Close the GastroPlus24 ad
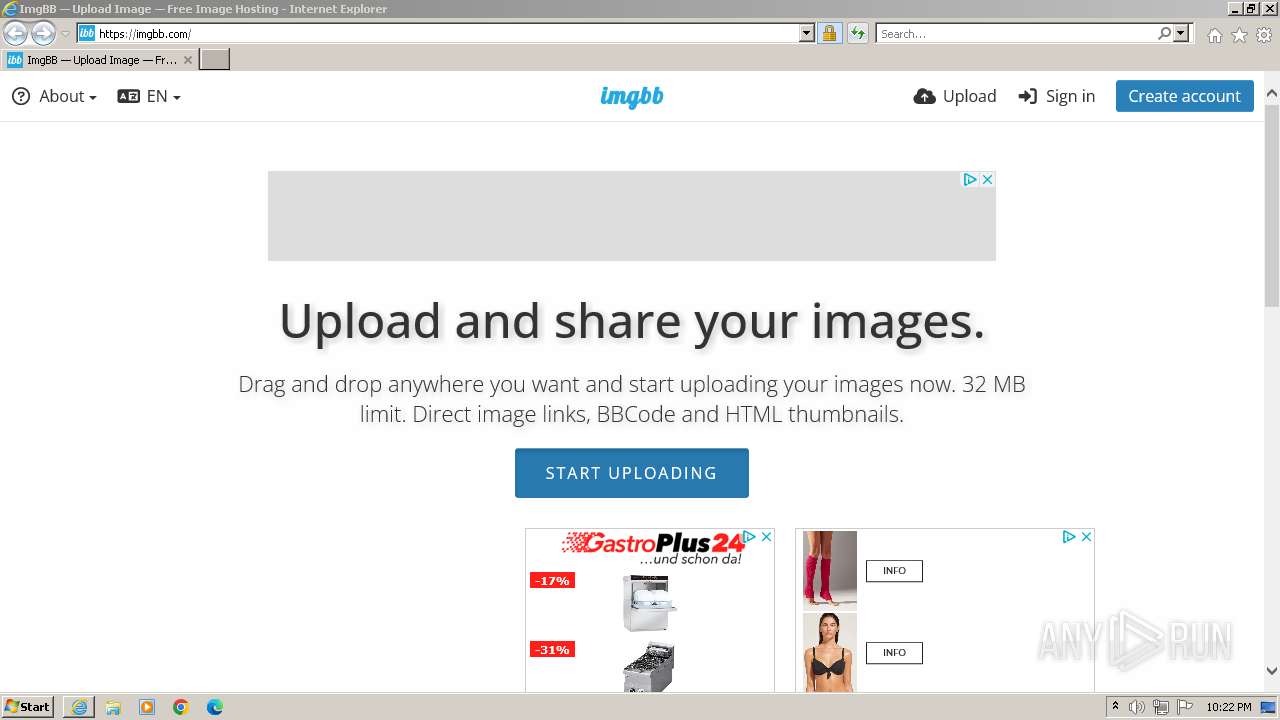The image size is (1280, 720). pos(766,537)
